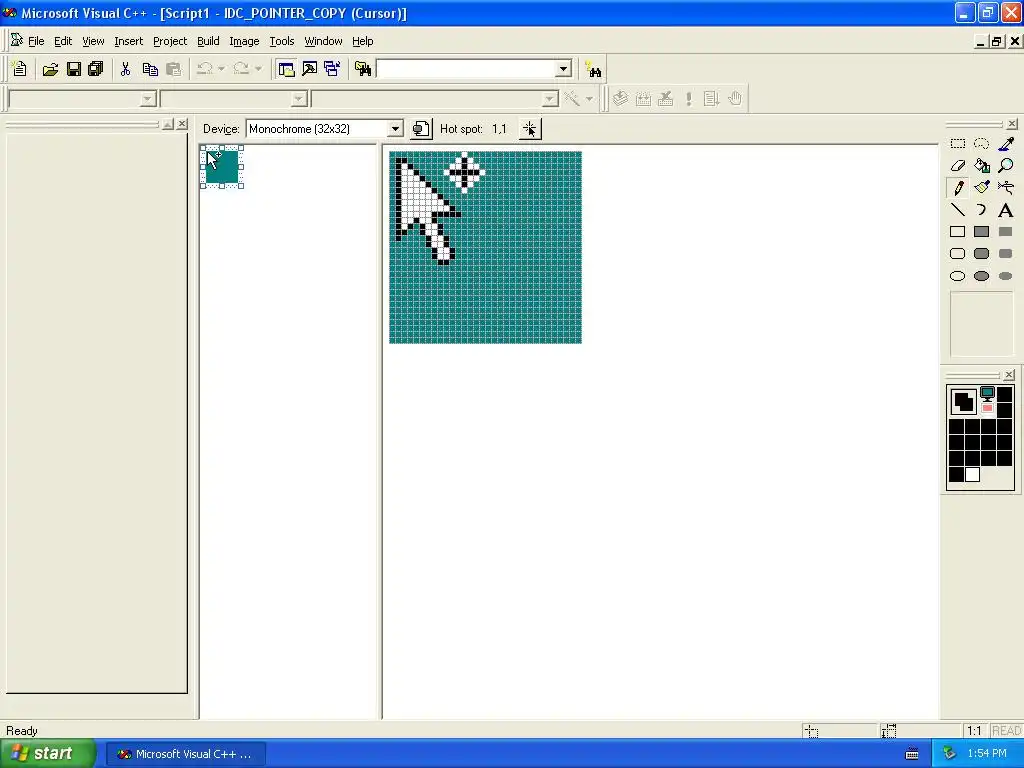Click the Search binoculars icon
Viewport: 1024px width, 768px height.
593,69
